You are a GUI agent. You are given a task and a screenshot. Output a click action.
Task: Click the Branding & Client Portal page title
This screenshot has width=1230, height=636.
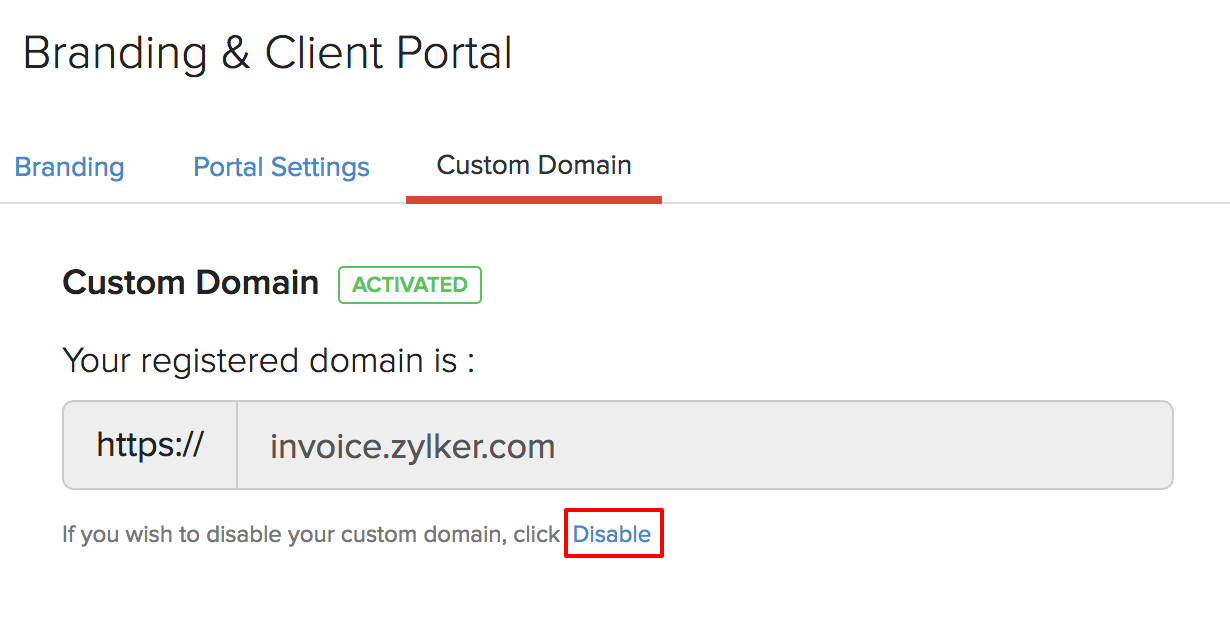pos(267,53)
